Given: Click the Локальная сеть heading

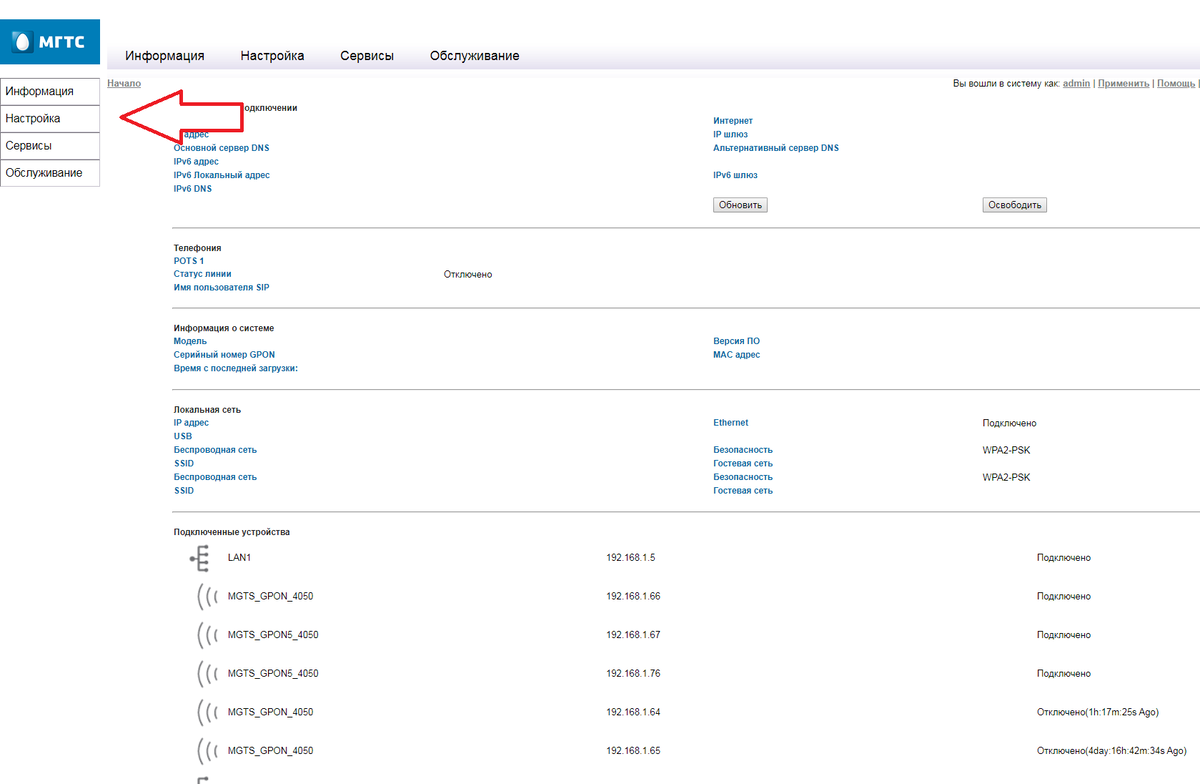Looking at the screenshot, I should tap(207, 410).
